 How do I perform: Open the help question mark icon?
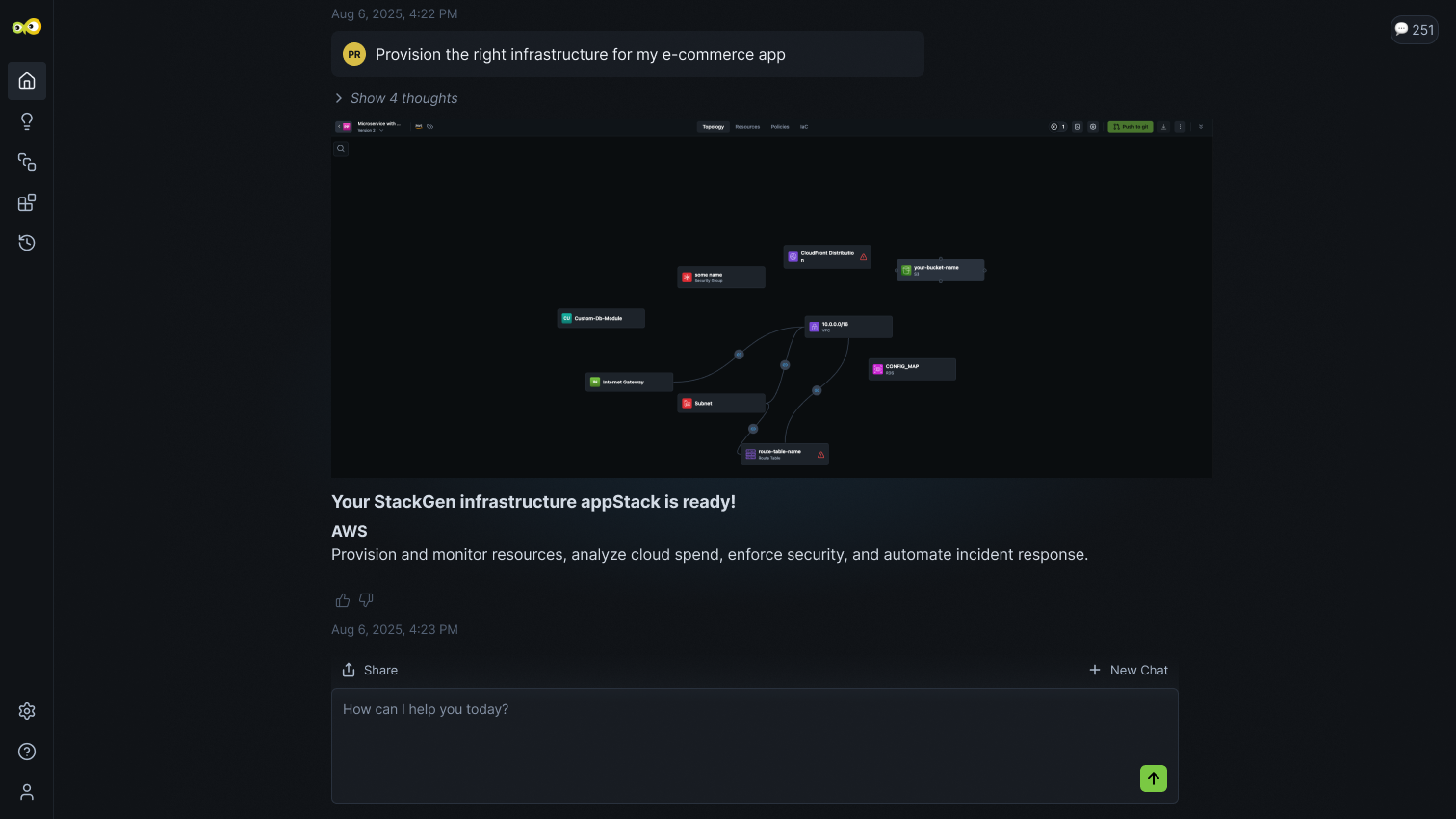(27, 752)
